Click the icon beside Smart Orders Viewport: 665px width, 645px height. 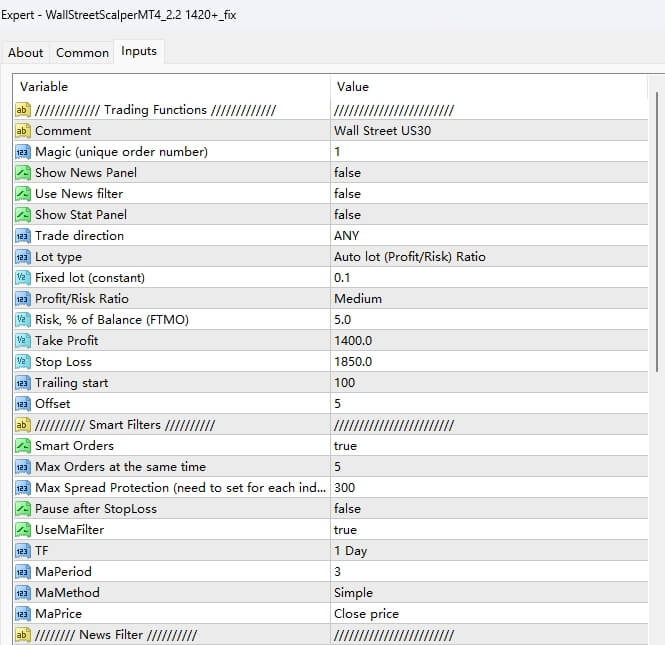23,446
